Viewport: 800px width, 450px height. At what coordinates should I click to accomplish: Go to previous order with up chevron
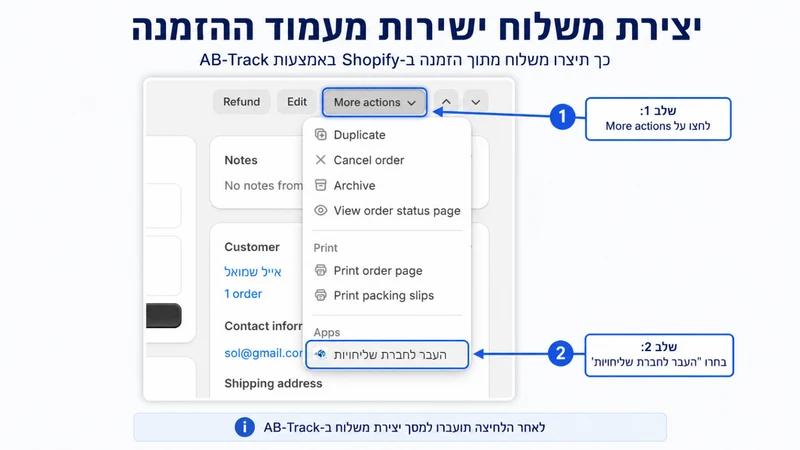(x=446, y=102)
